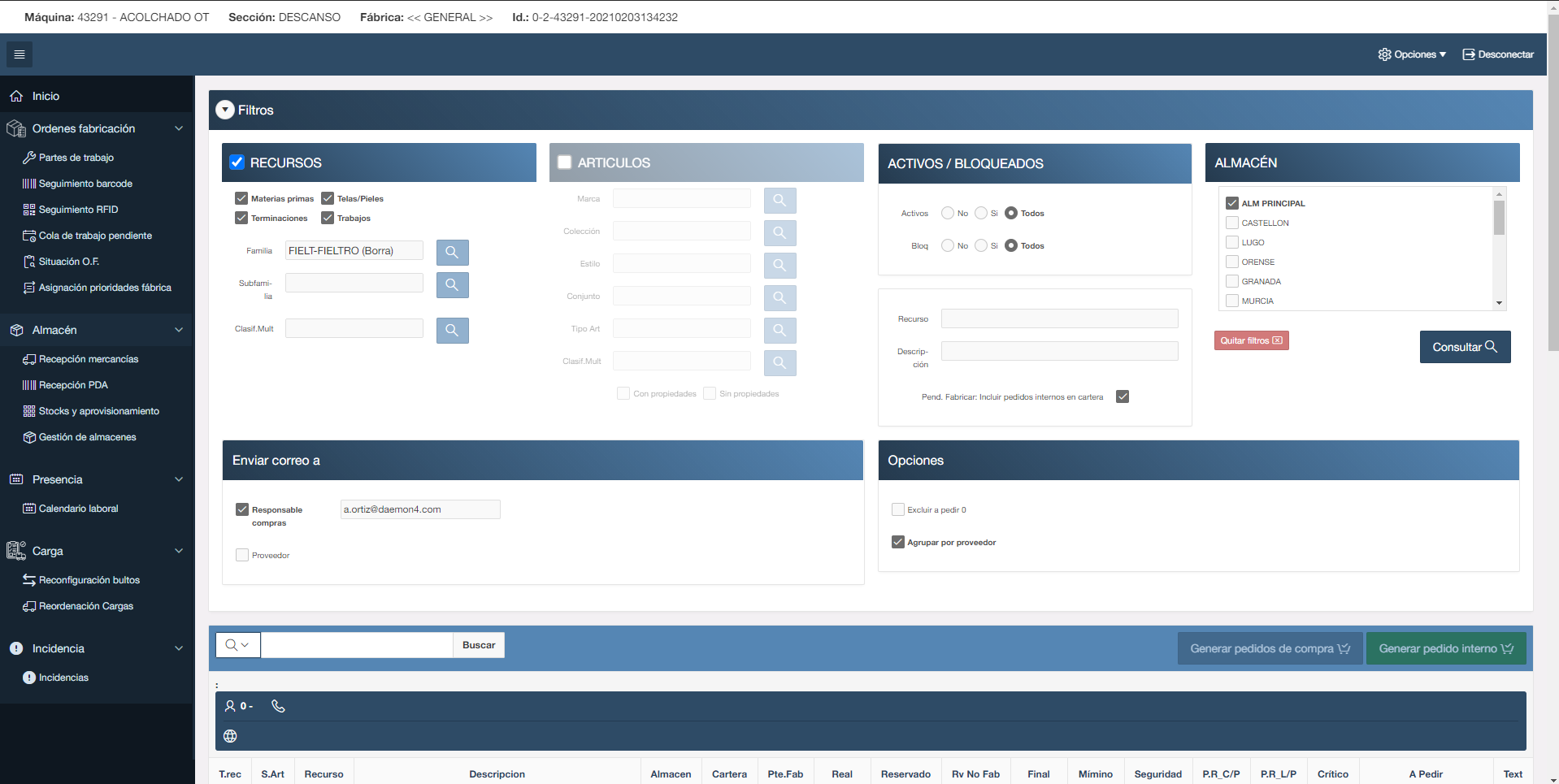This screenshot has width=1559, height=784.
Task: Click the Inicio home icon in sidebar
Action: click(16, 95)
